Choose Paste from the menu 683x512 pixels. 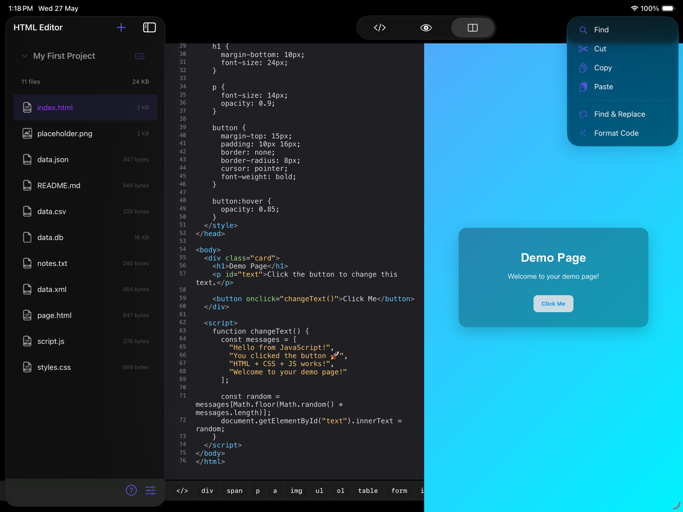point(622,87)
